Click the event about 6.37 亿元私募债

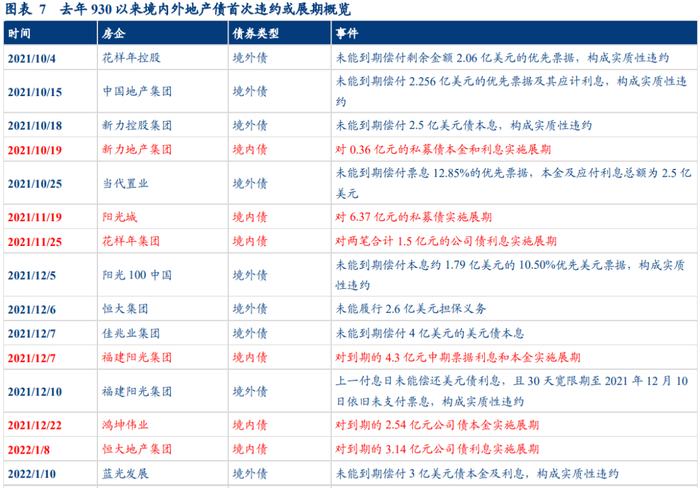point(413,217)
